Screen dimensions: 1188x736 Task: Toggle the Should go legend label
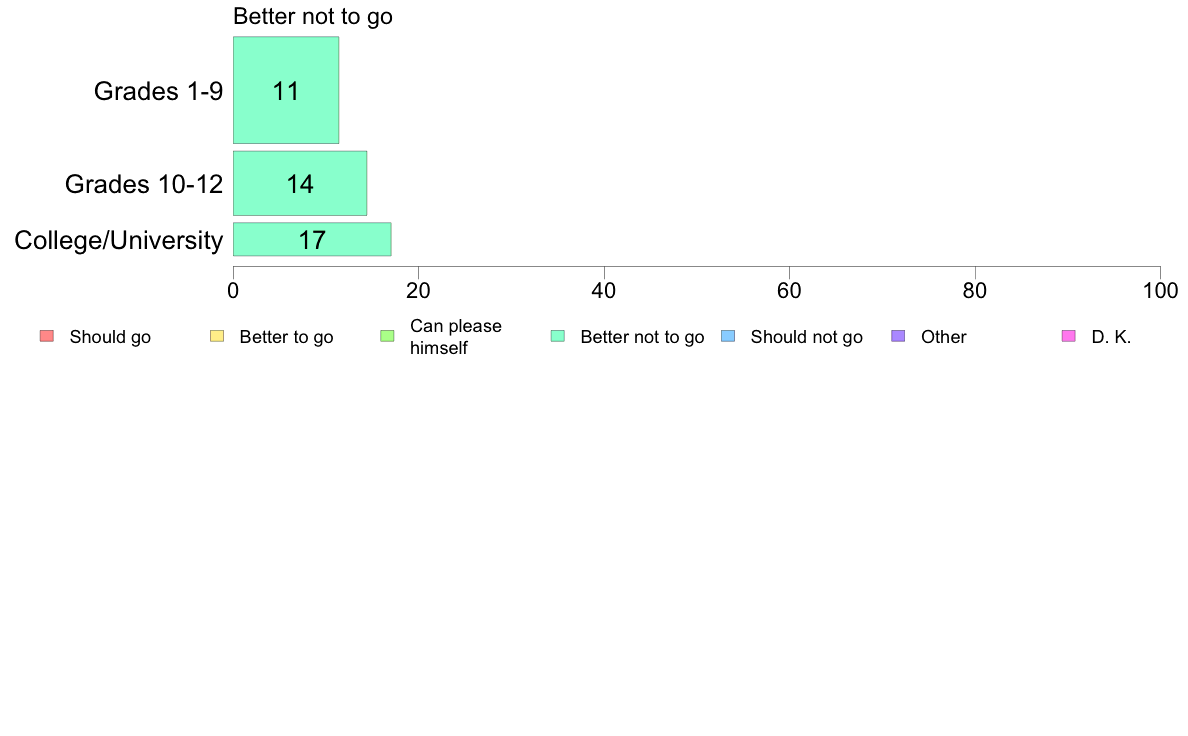pos(110,337)
